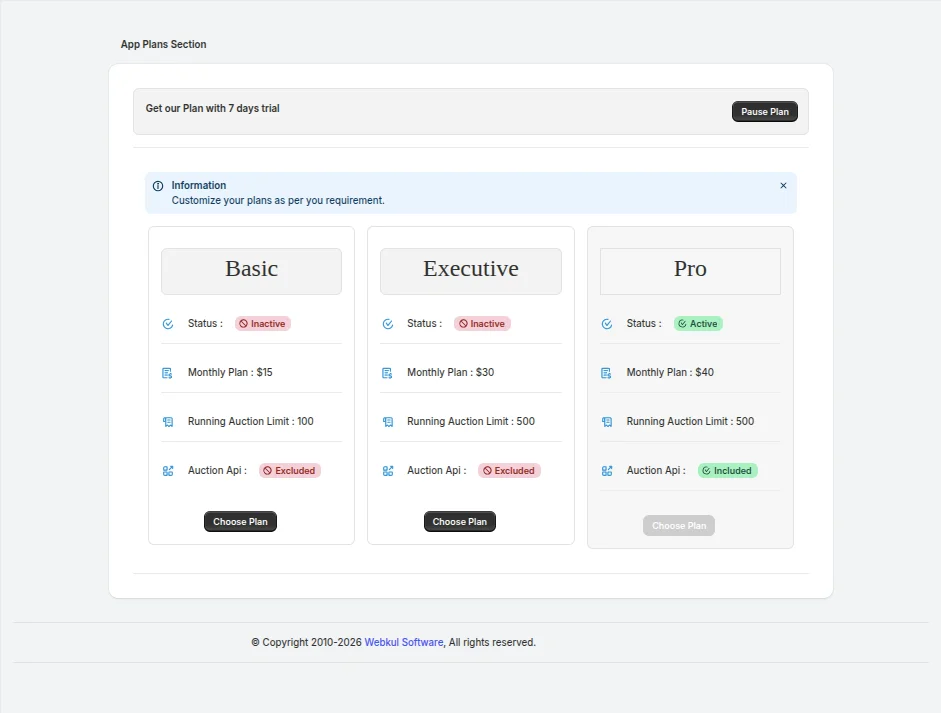Click the Auction Api icon in Basic card
This screenshot has height=713, width=941.
point(168,471)
